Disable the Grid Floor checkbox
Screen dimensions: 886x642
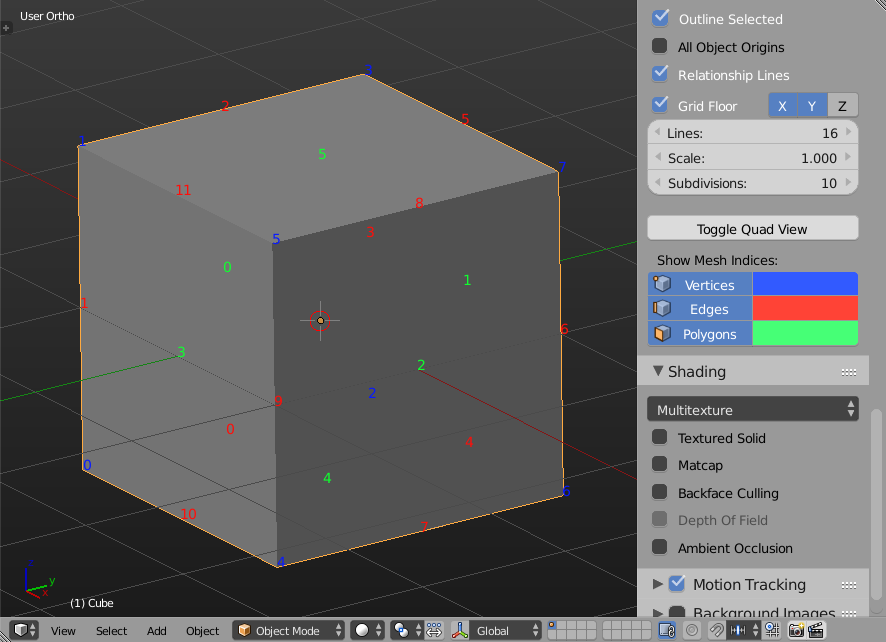pos(660,105)
